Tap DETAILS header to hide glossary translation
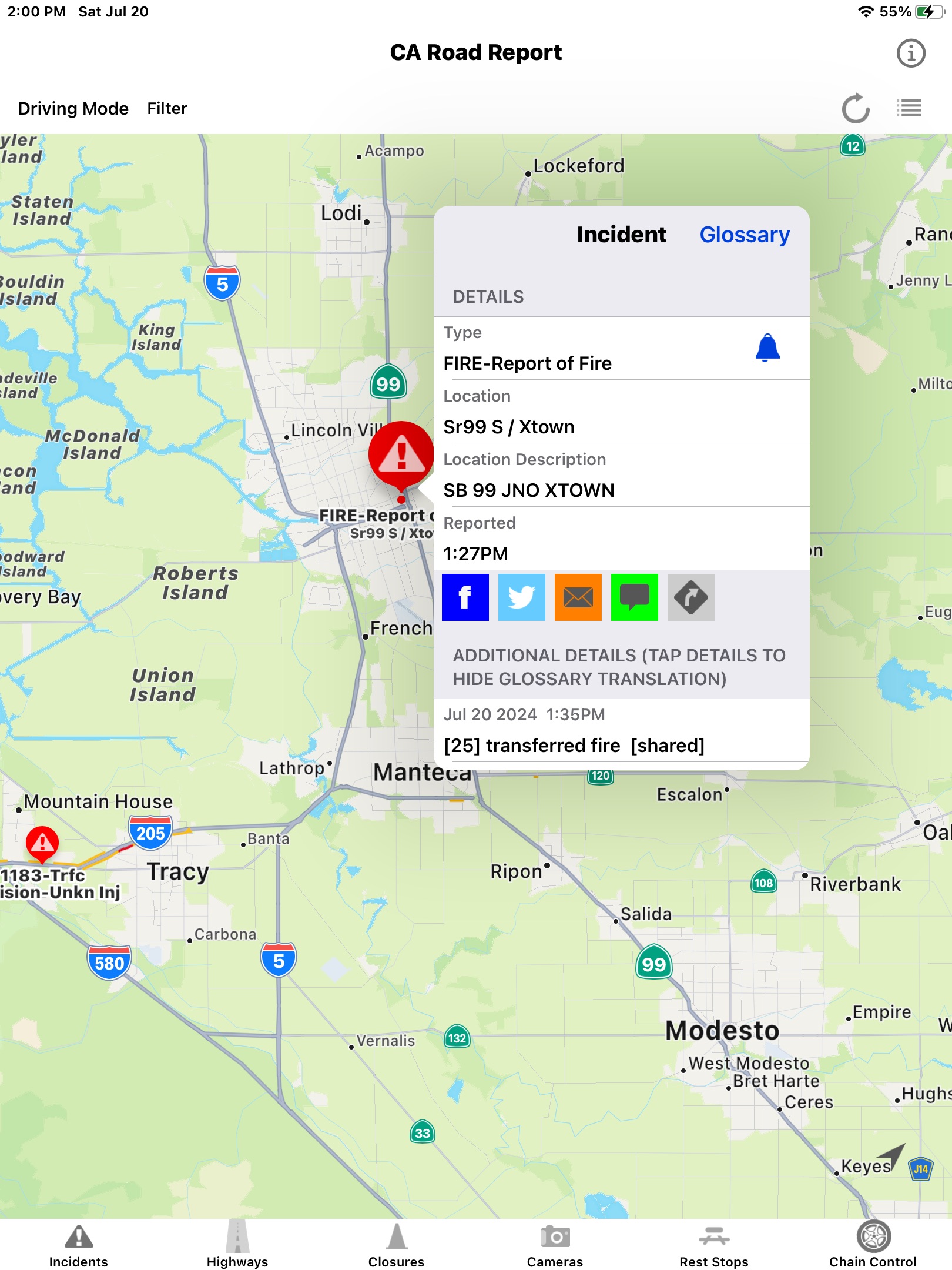Image resolution: width=952 pixels, height=1270 pixels. point(488,297)
